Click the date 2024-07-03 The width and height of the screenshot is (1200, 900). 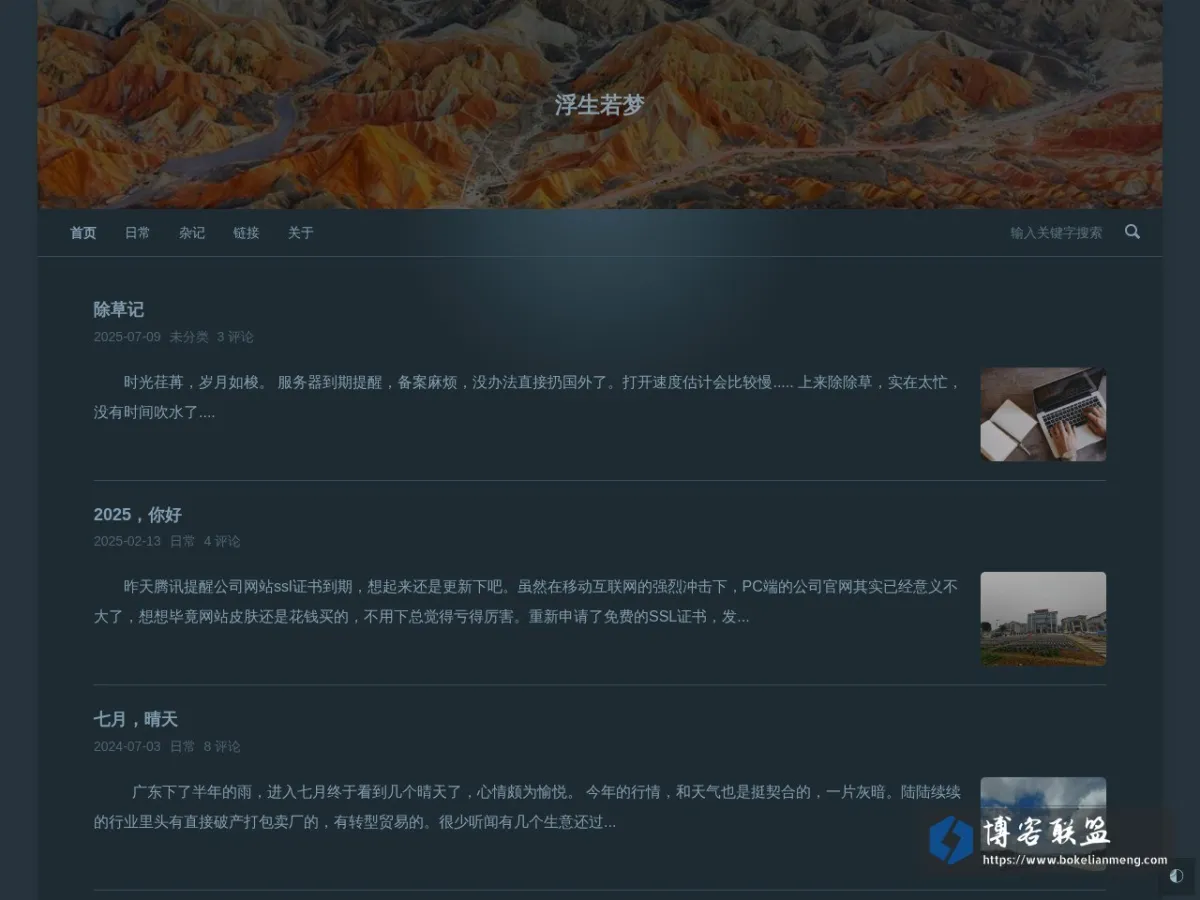(x=127, y=747)
